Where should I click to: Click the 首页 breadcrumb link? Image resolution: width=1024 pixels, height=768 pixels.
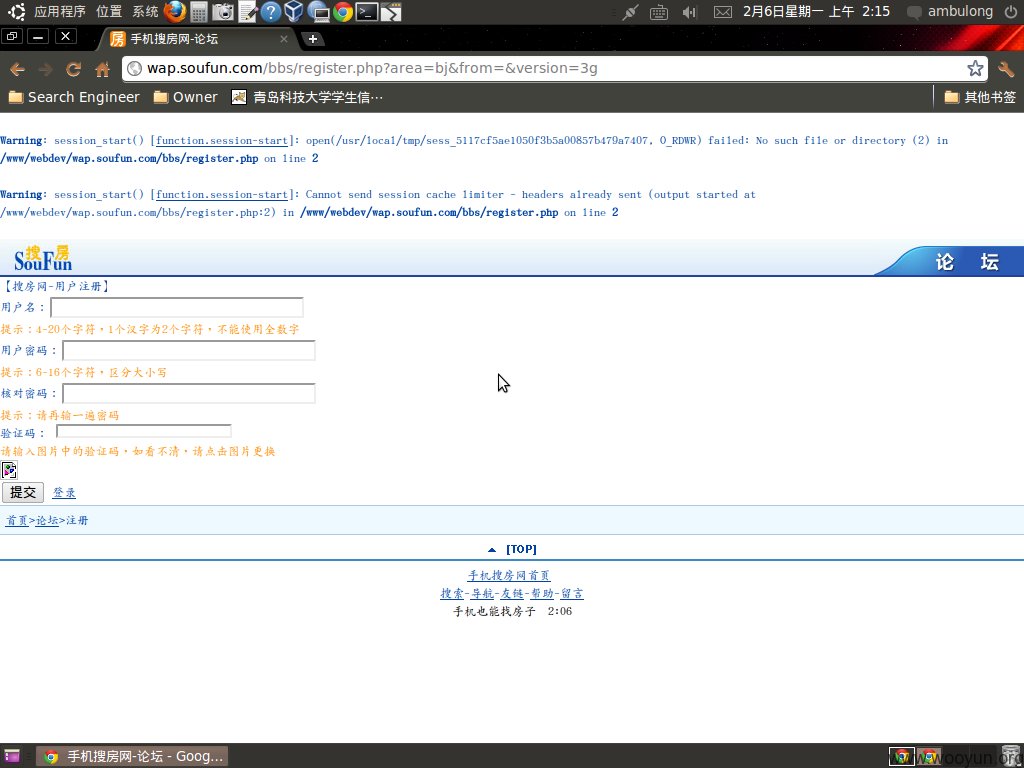coord(17,520)
